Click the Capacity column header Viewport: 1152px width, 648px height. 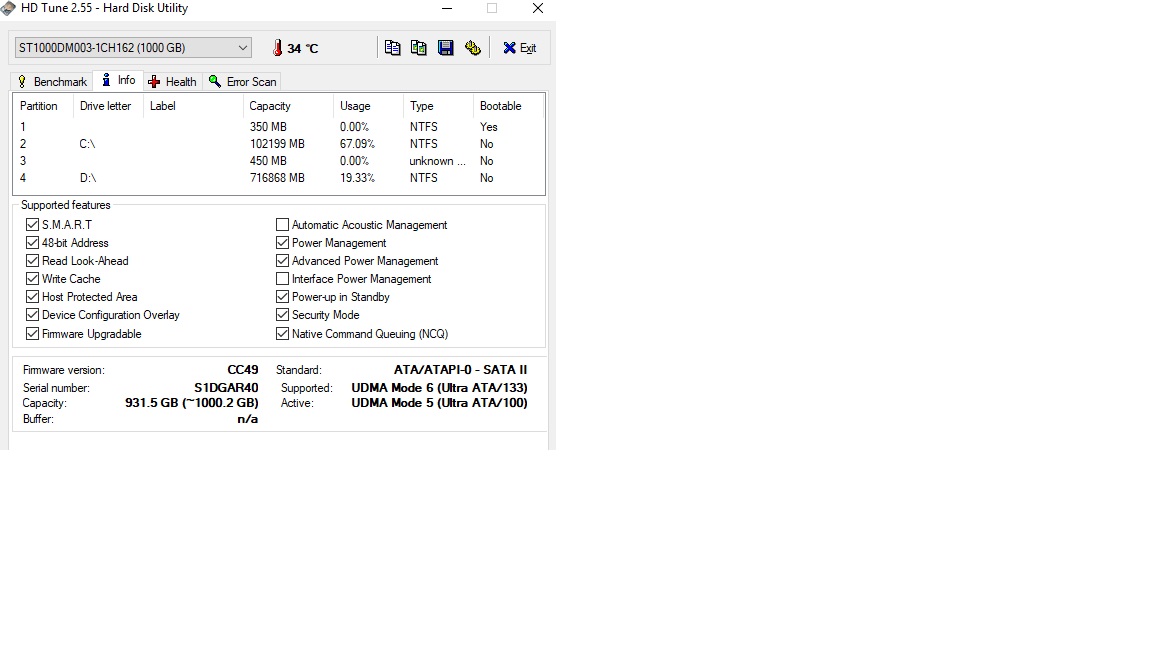288,106
